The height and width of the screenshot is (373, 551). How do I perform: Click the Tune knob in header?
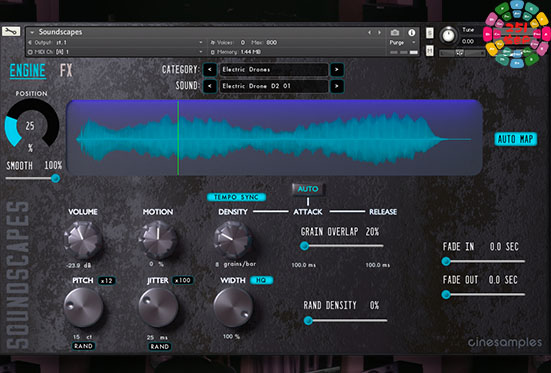click(x=448, y=36)
